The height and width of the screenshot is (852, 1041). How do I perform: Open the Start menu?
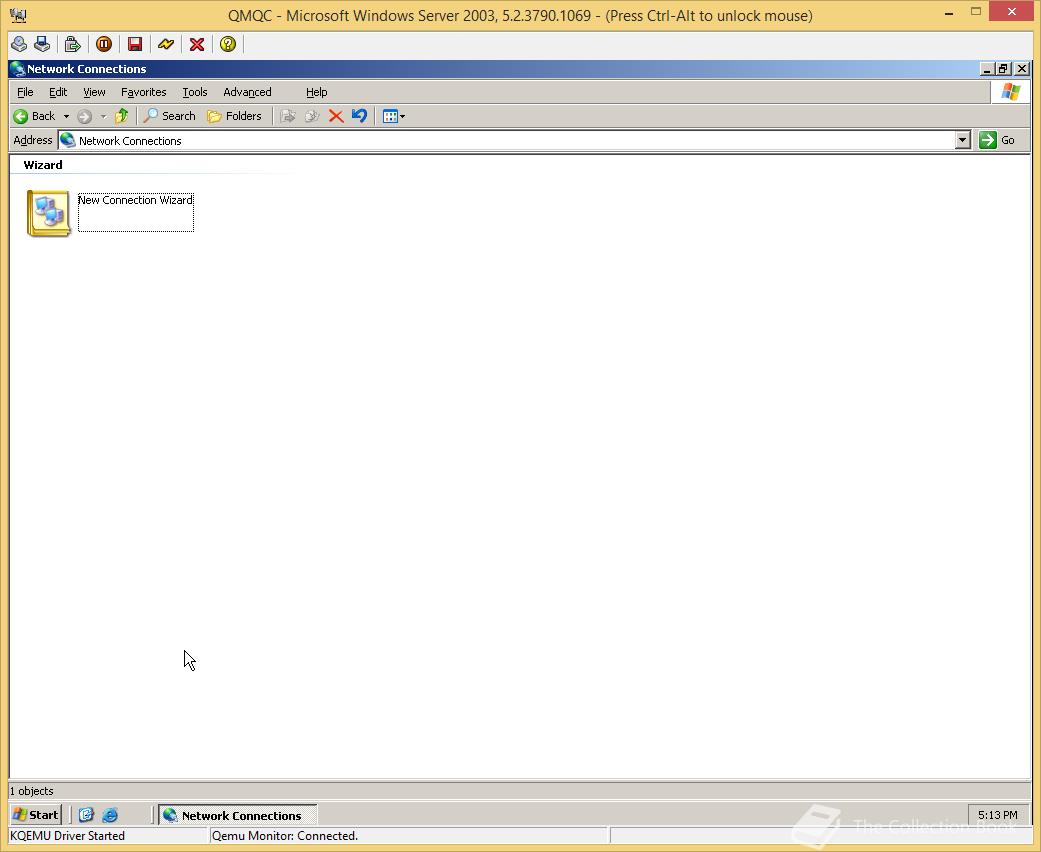(x=36, y=815)
